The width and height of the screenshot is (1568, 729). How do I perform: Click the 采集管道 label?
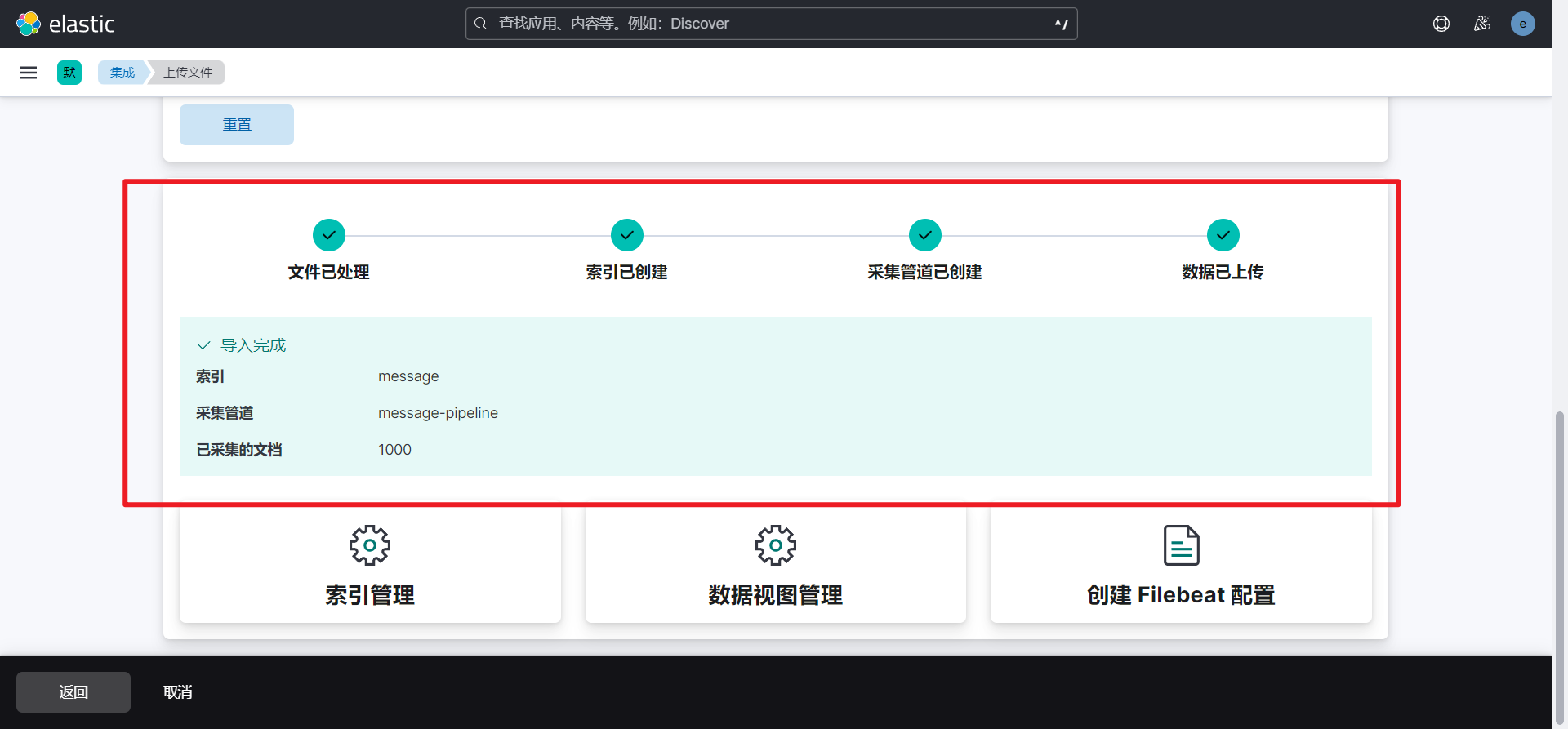click(x=225, y=413)
